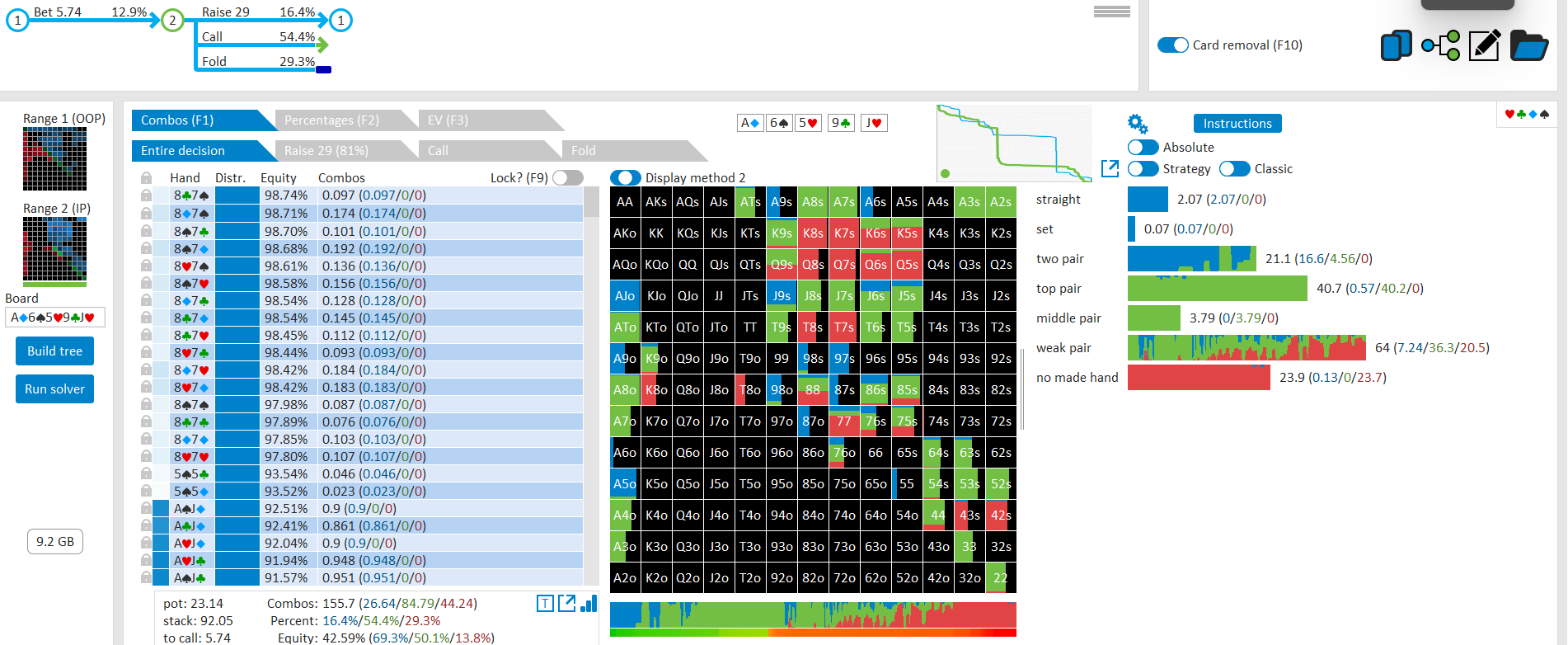
Task: Click the J♥ board card
Action: (874, 123)
